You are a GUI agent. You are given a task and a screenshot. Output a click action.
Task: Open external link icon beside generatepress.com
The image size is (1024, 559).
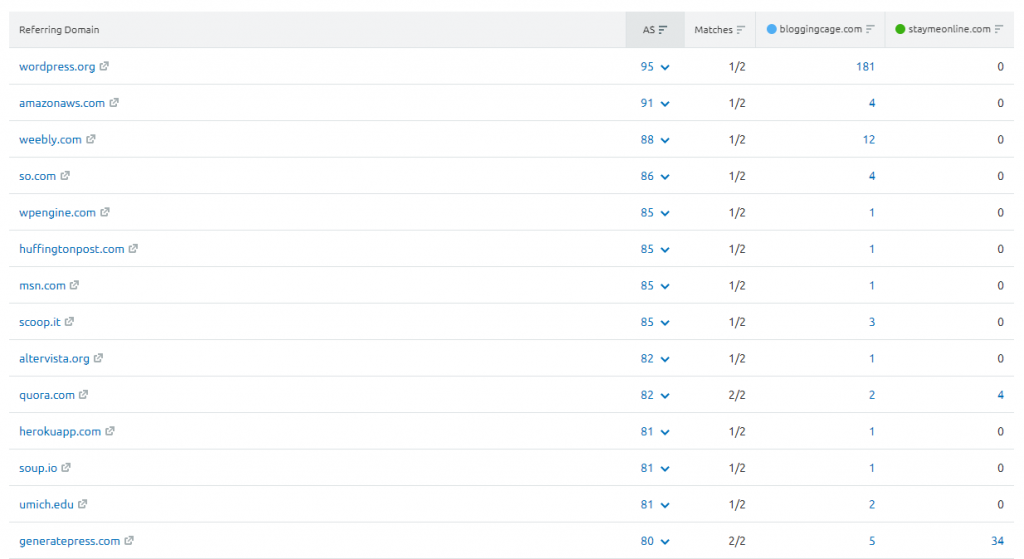click(129, 541)
